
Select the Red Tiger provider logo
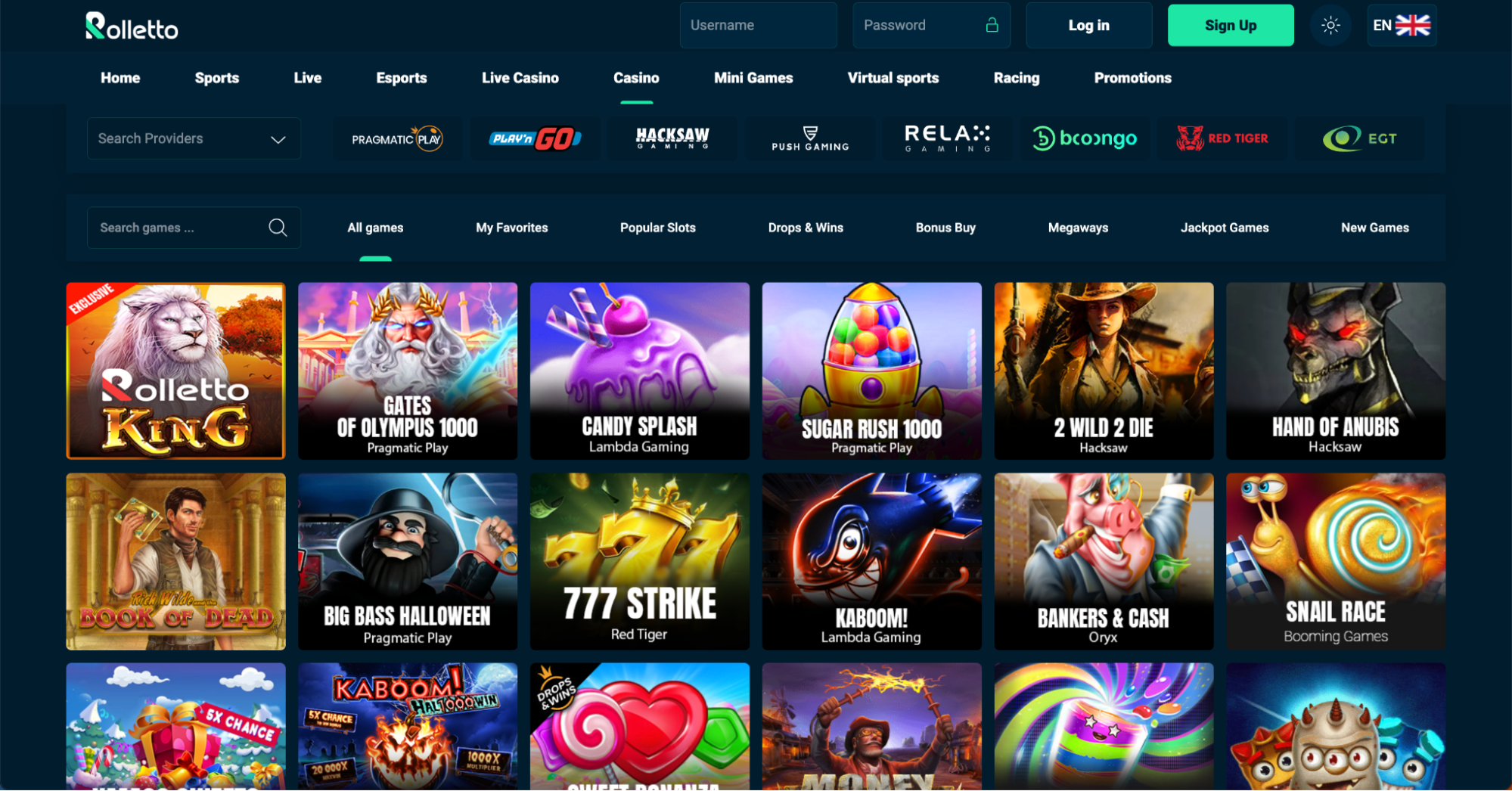1222,138
